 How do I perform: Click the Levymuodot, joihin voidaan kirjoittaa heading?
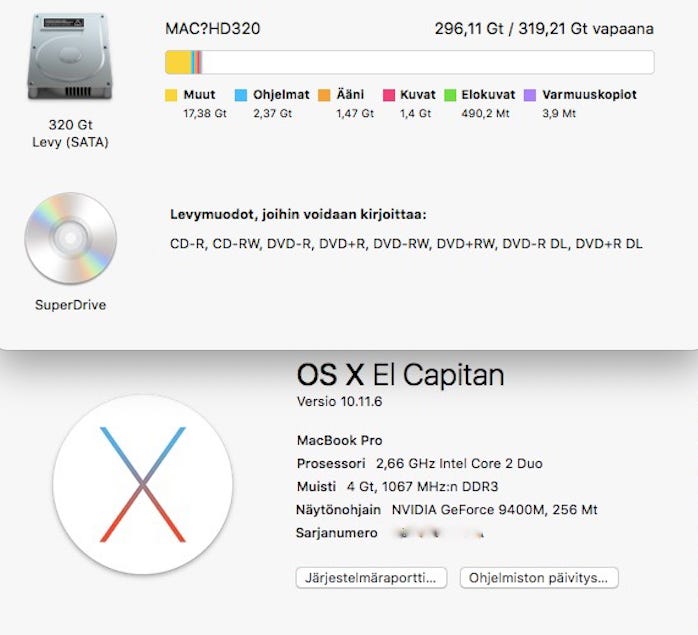pyautogui.click(x=298, y=215)
